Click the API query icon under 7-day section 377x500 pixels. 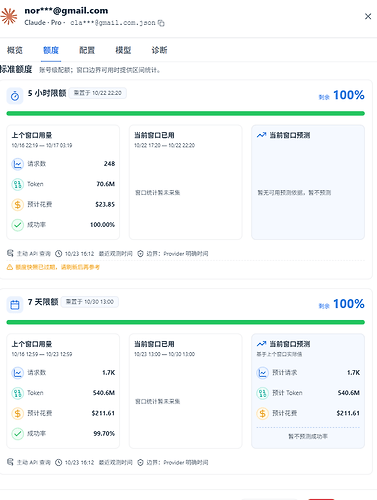pos(10,462)
